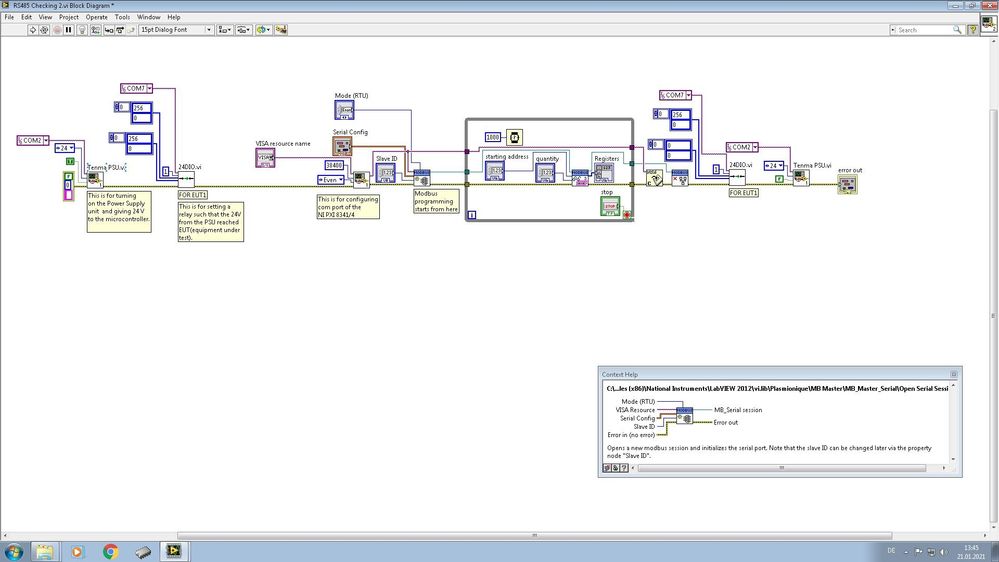
Task: Select the 38400 baud rate constant
Action: pos(334,165)
